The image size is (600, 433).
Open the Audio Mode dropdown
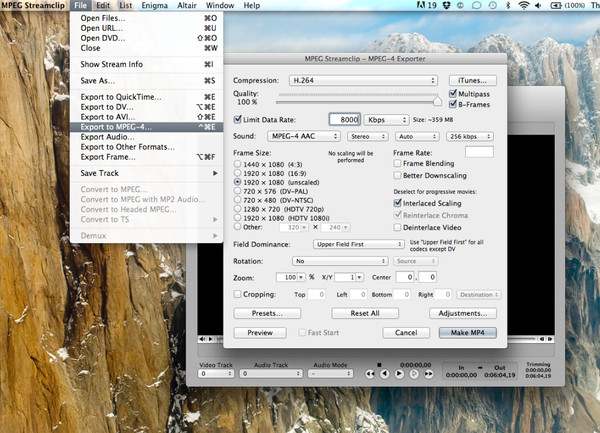tap(330, 374)
